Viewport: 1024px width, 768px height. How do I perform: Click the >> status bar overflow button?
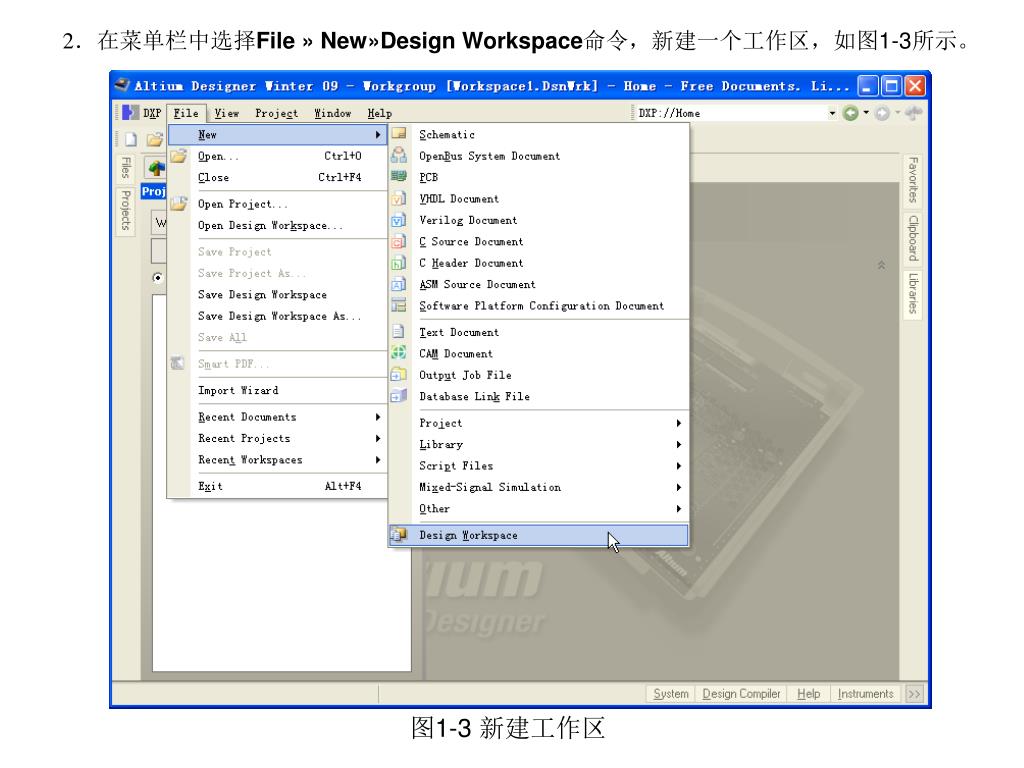(x=914, y=694)
